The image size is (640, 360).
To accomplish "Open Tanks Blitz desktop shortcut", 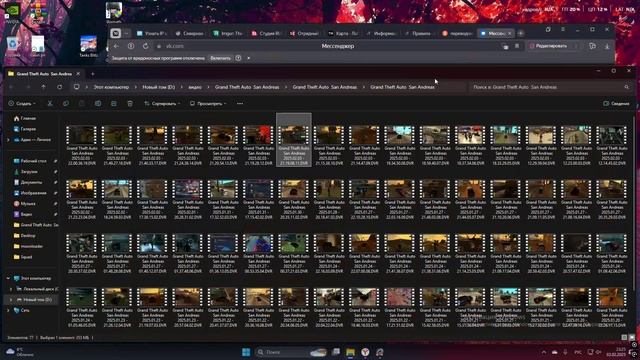I will 89,46.
